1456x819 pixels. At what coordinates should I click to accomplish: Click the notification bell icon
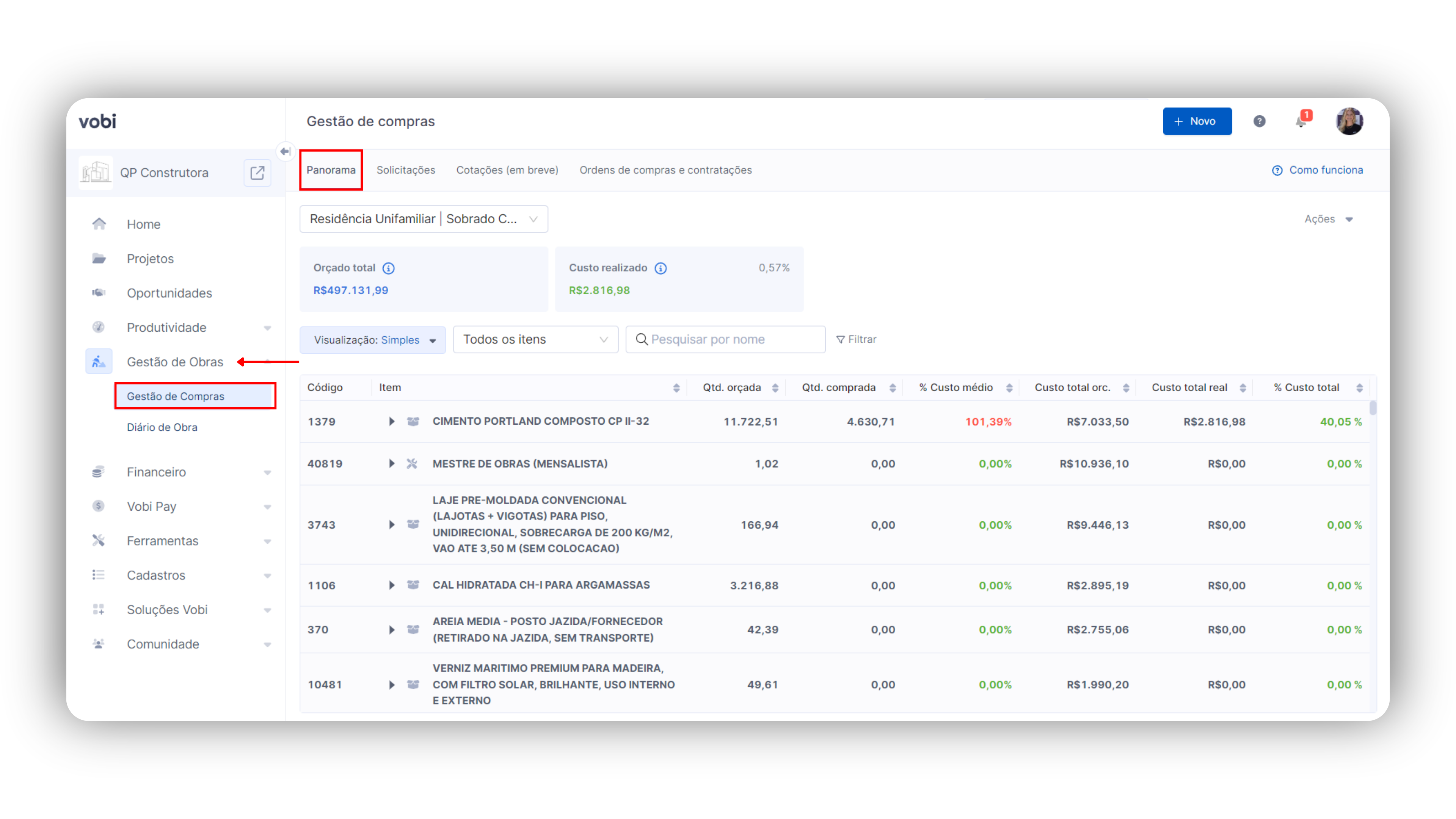pos(1301,121)
